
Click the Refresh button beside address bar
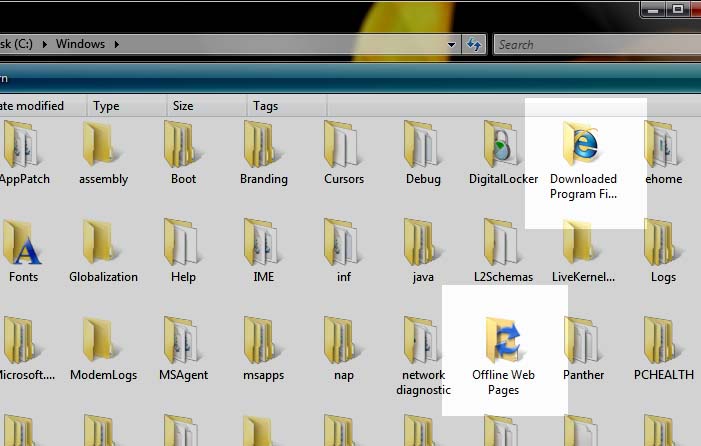click(474, 45)
